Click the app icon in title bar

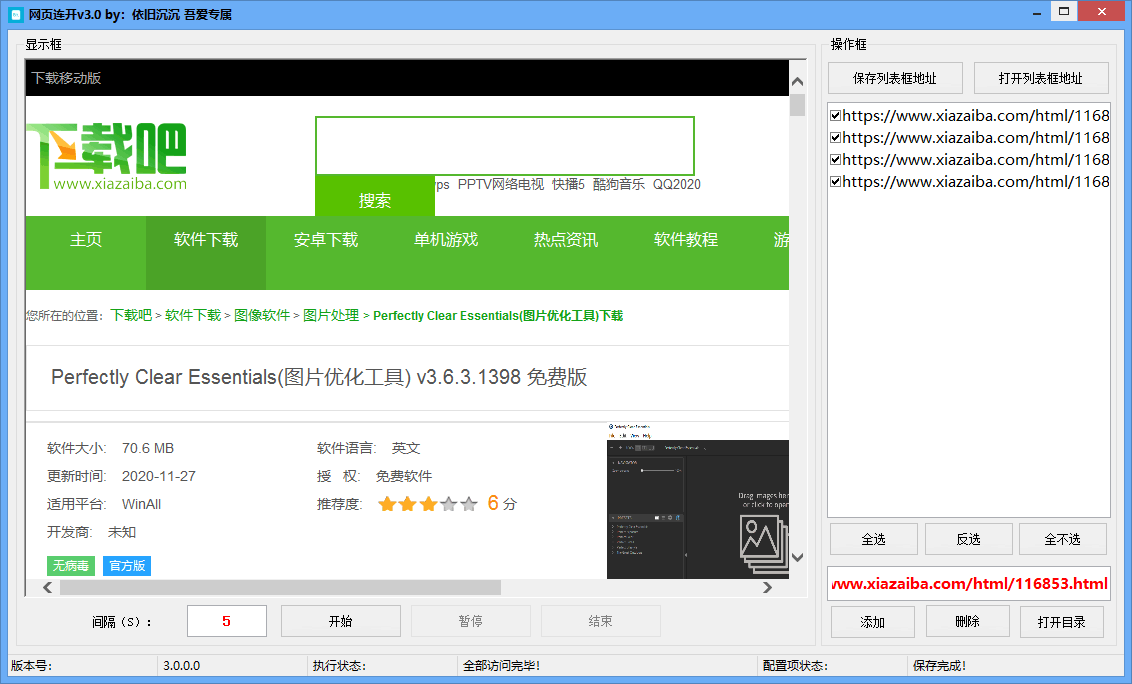pyautogui.click(x=16, y=14)
